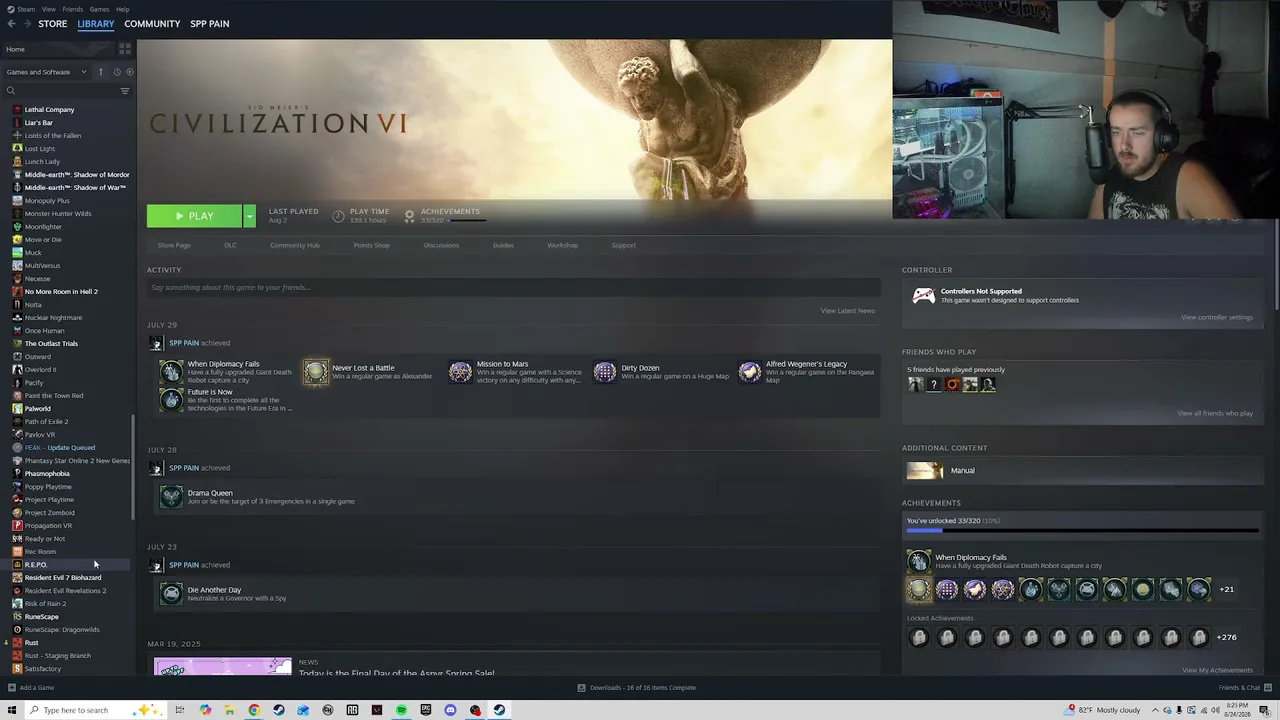Go forward with the navigation forward arrow
This screenshot has height=720, width=1280.
(x=26, y=24)
